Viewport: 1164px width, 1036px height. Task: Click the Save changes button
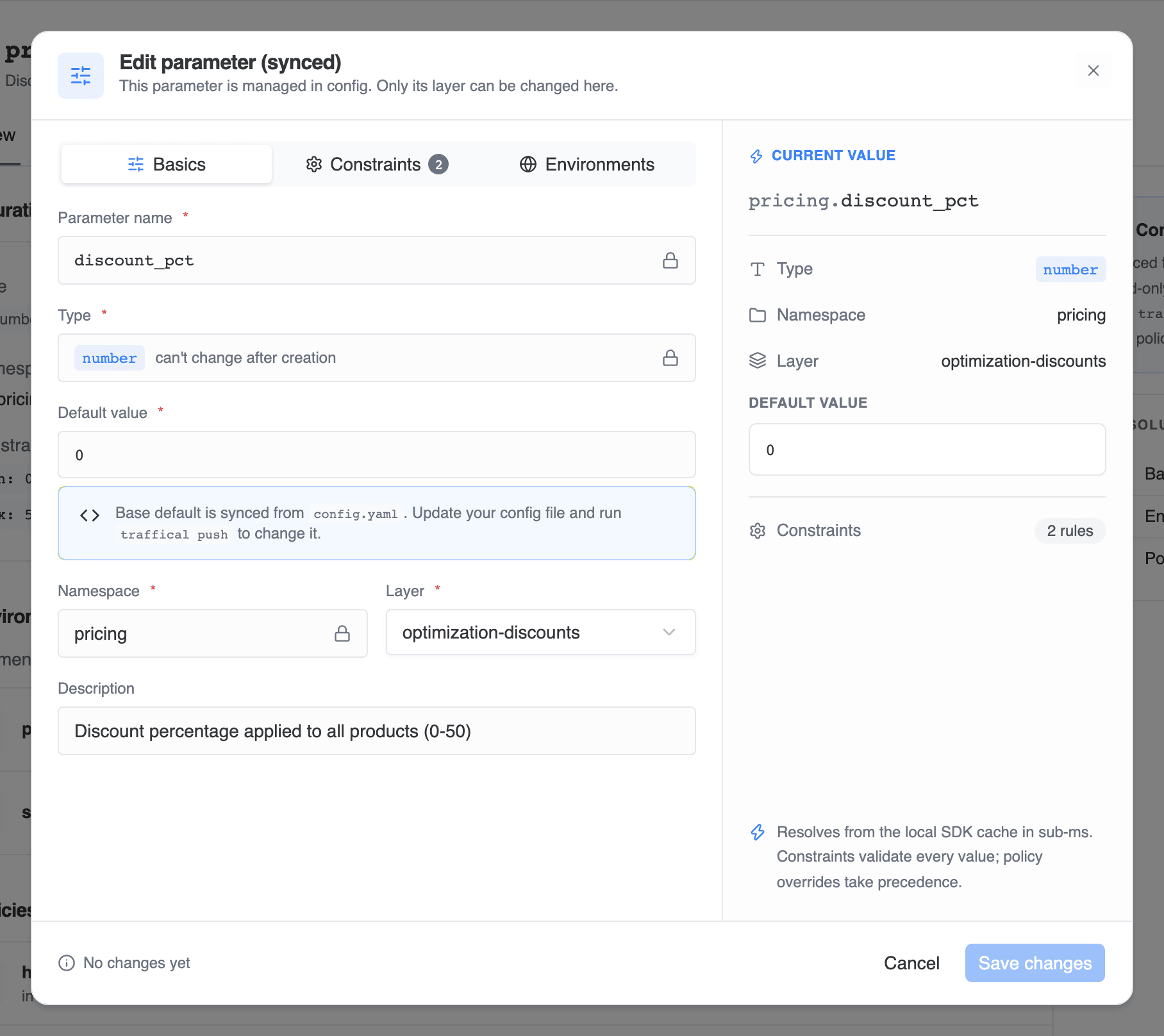click(x=1035, y=963)
